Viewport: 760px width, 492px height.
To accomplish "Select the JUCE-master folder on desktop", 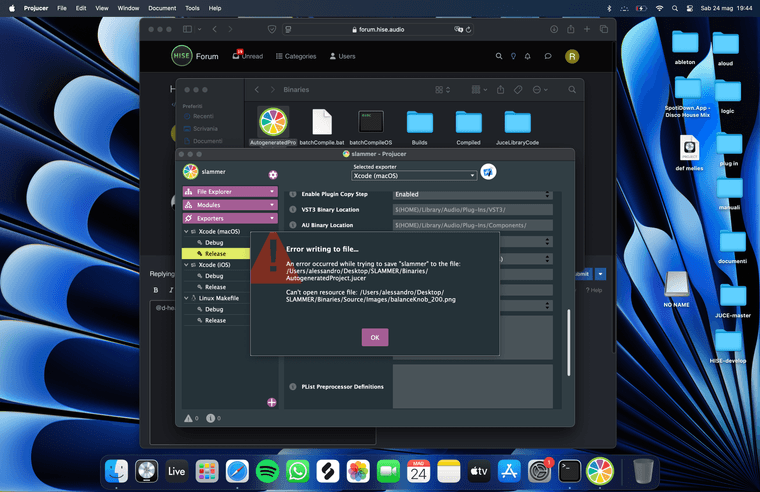I will (732, 301).
